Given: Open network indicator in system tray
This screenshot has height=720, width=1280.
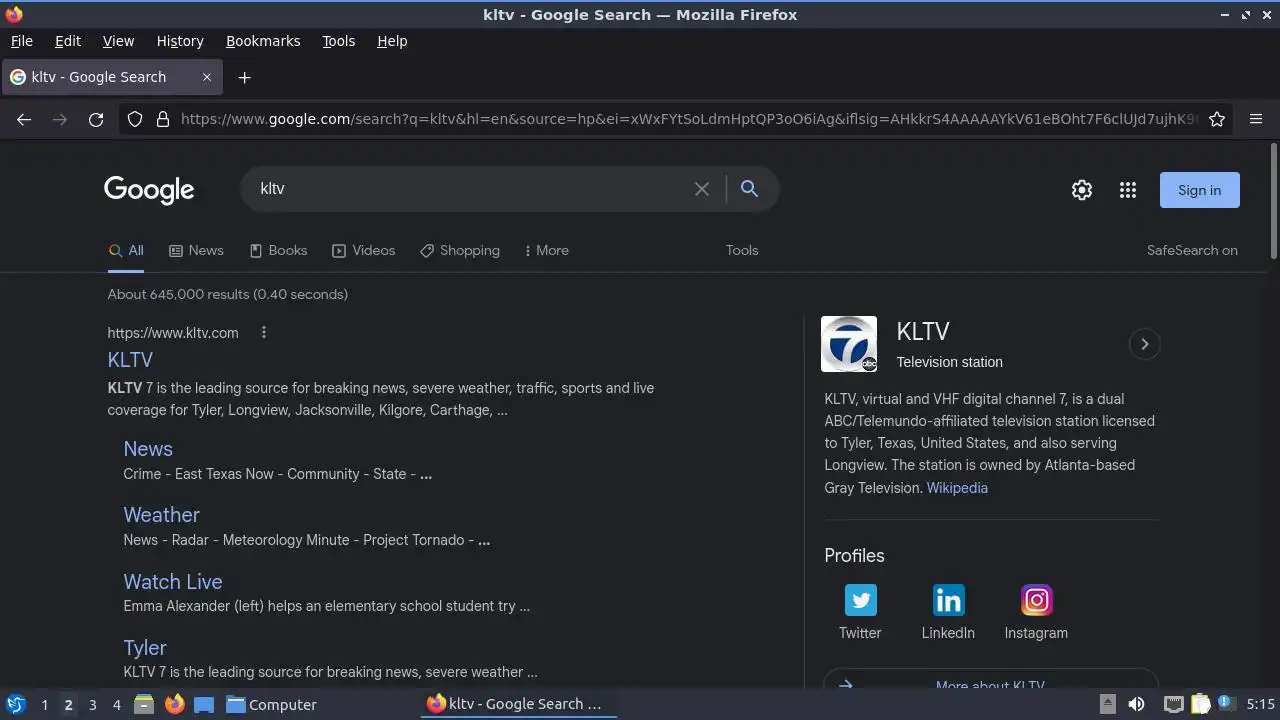Looking at the screenshot, I should (1174, 704).
